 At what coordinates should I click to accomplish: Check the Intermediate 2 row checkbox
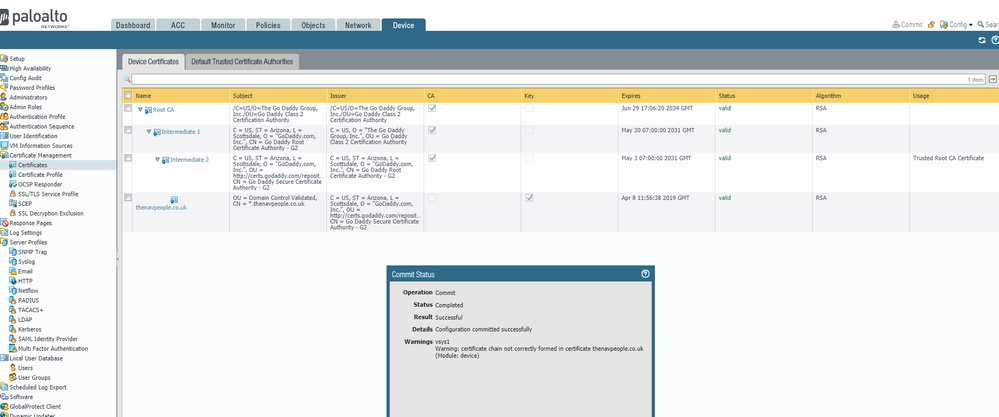[x=128, y=157]
